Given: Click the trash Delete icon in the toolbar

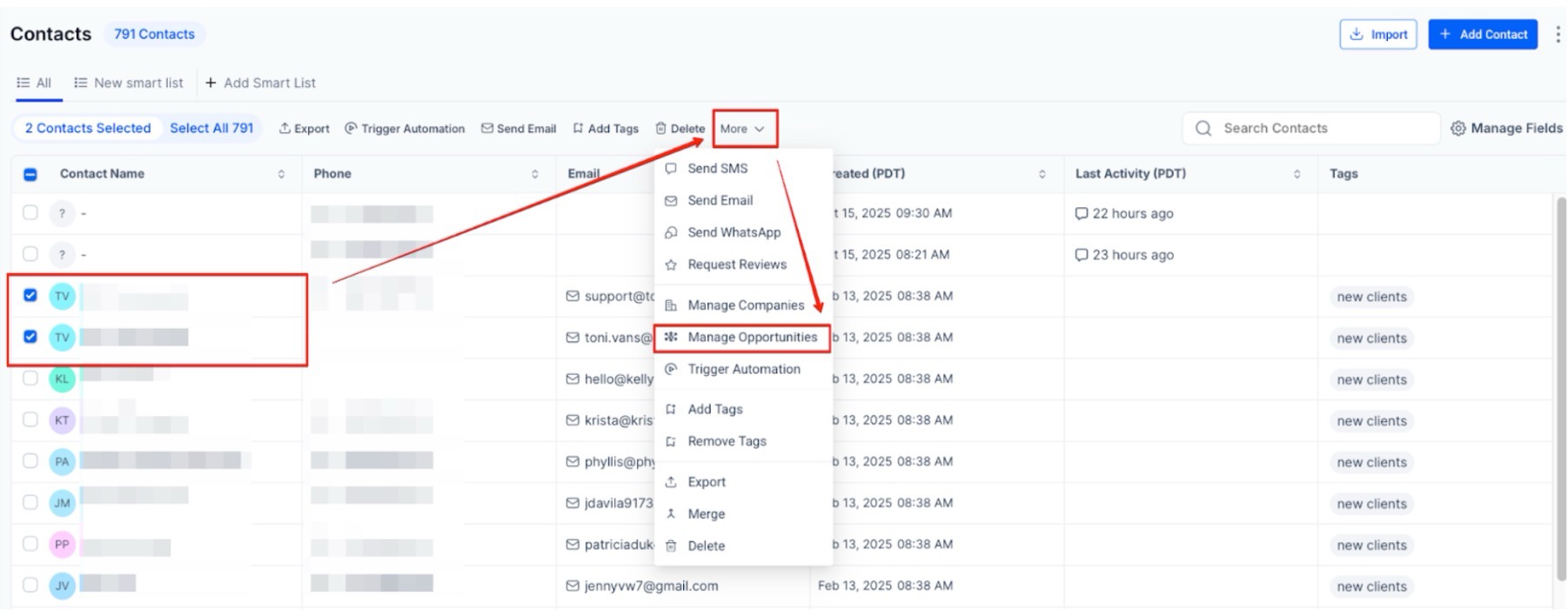Looking at the screenshot, I should coord(660,129).
